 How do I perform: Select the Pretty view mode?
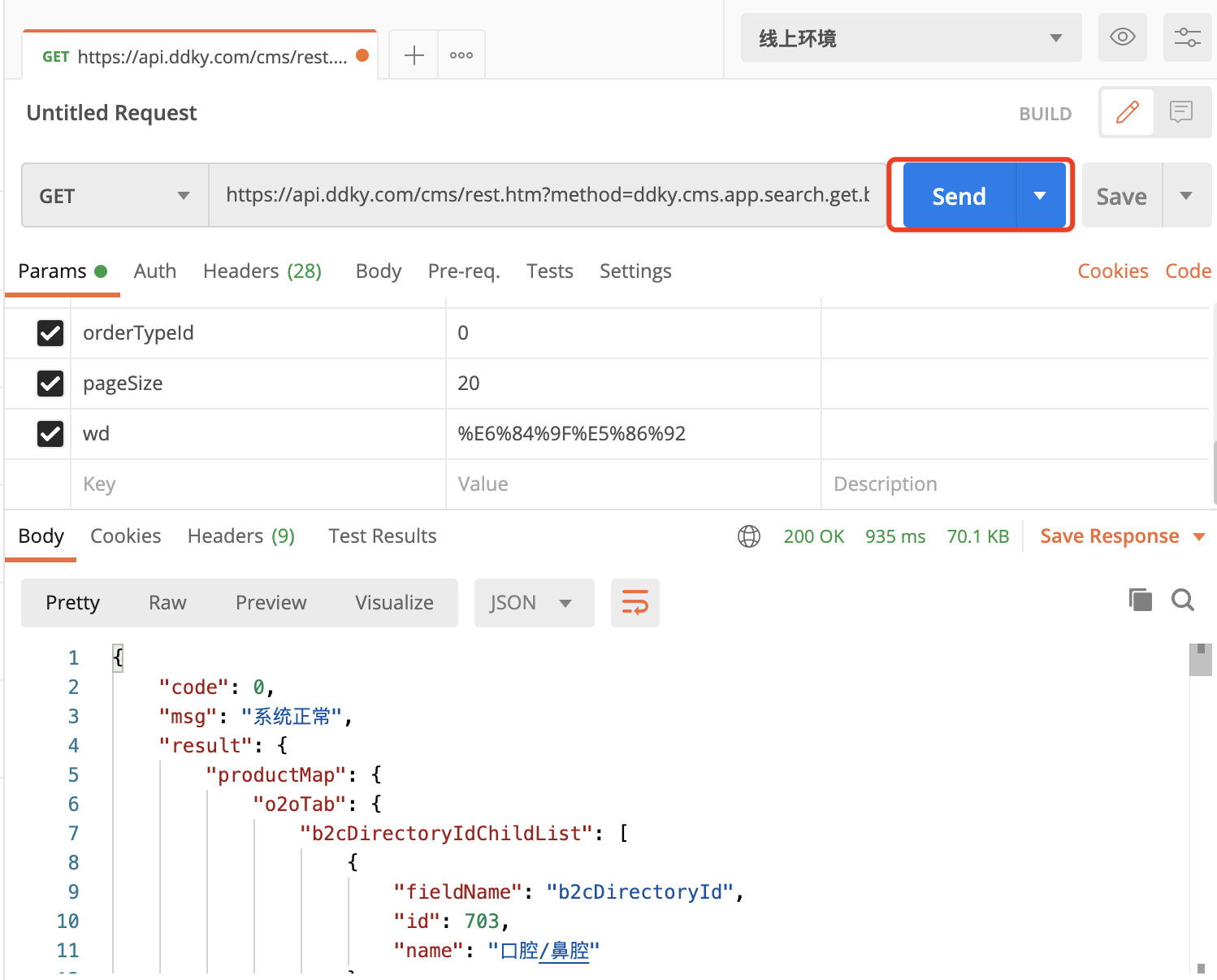click(73, 603)
